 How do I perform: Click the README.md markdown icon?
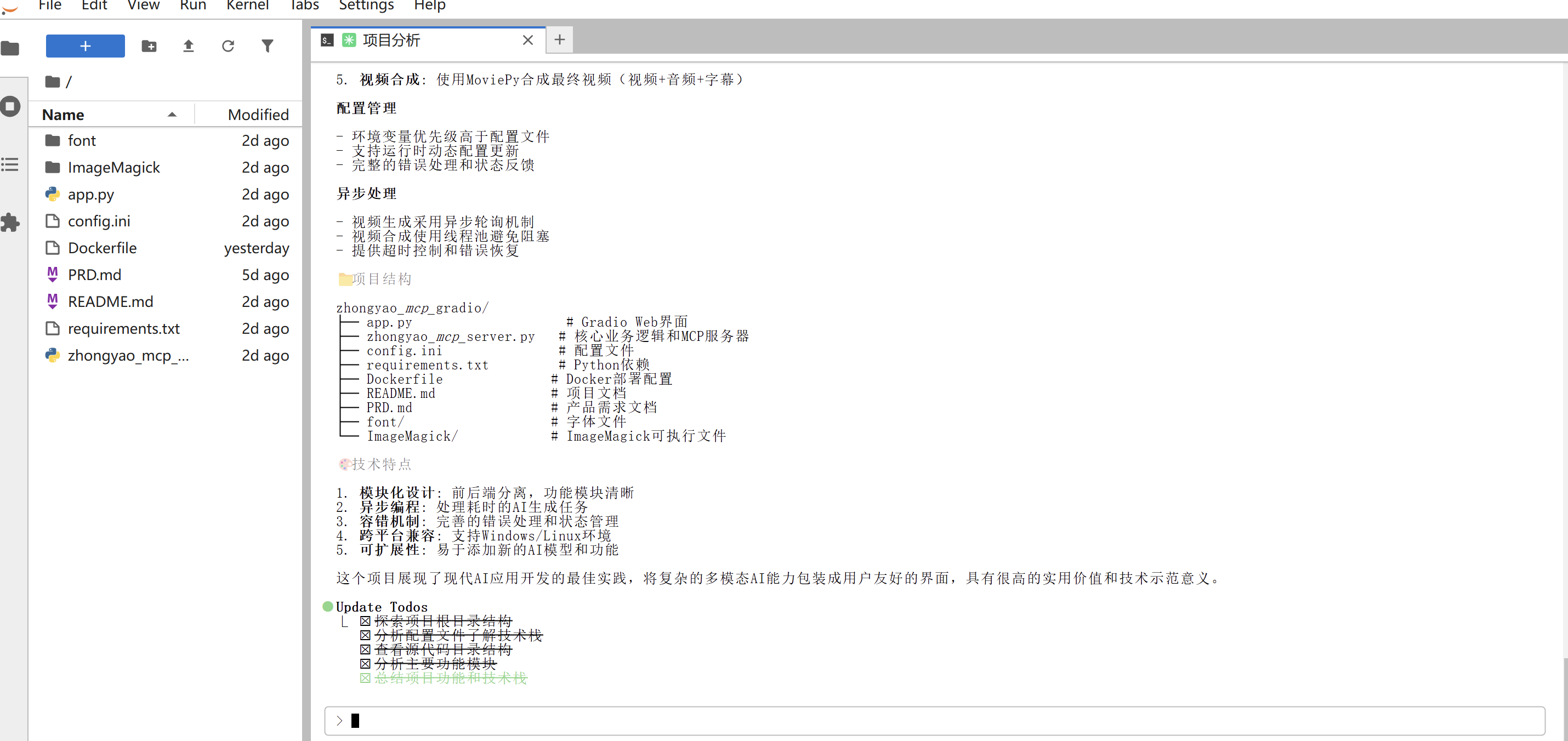pos(53,301)
